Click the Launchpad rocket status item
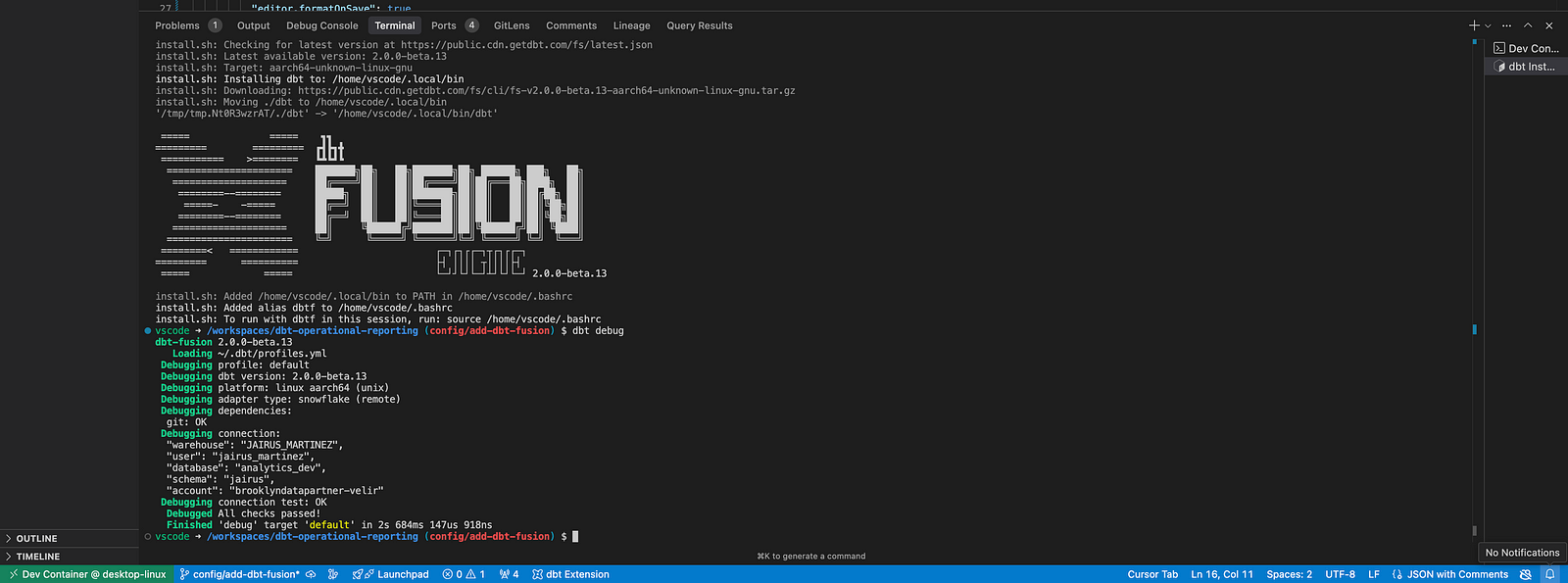 coord(391,575)
